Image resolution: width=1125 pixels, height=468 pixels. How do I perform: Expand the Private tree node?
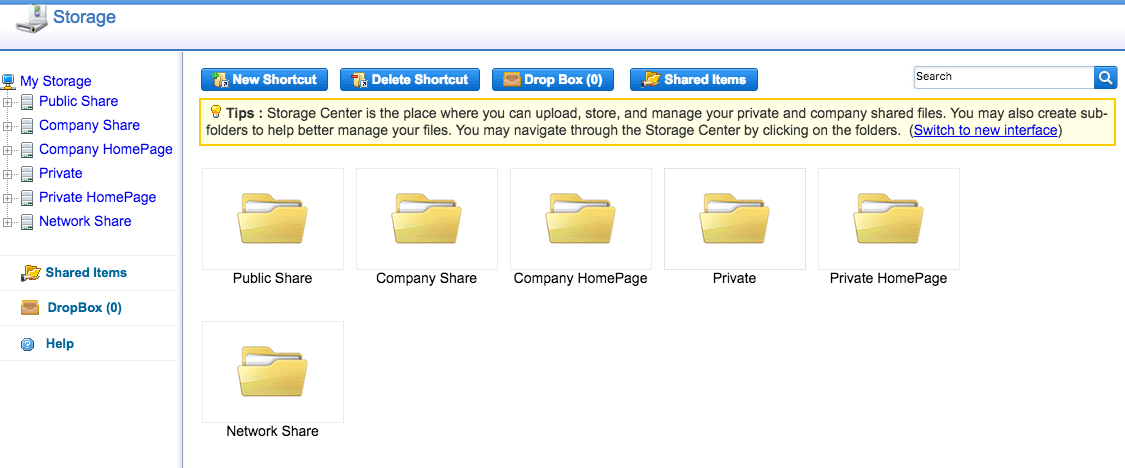coord(8,174)
